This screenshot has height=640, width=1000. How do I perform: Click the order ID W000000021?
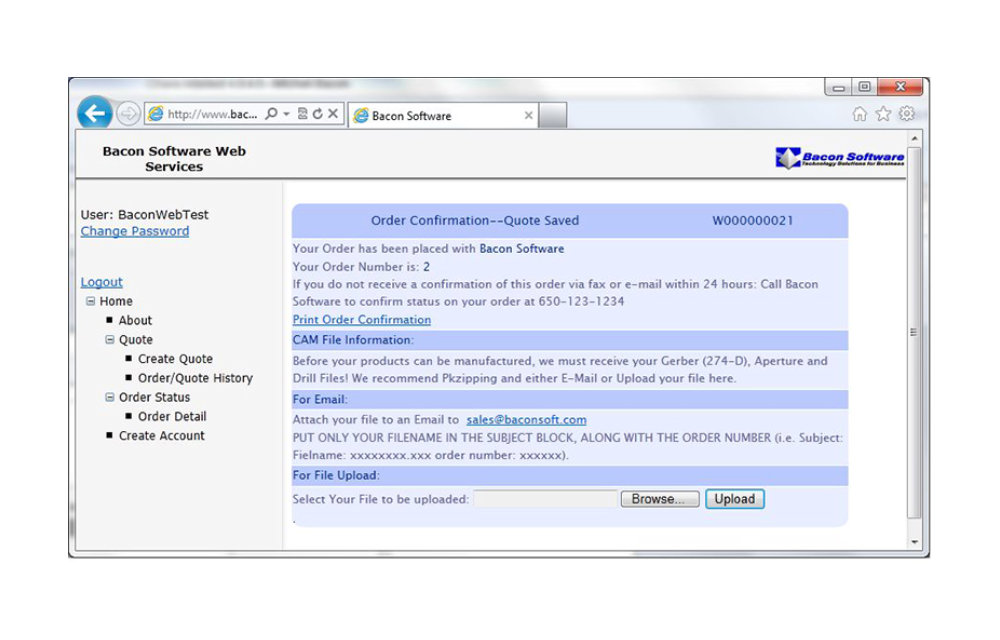(753, 221)
